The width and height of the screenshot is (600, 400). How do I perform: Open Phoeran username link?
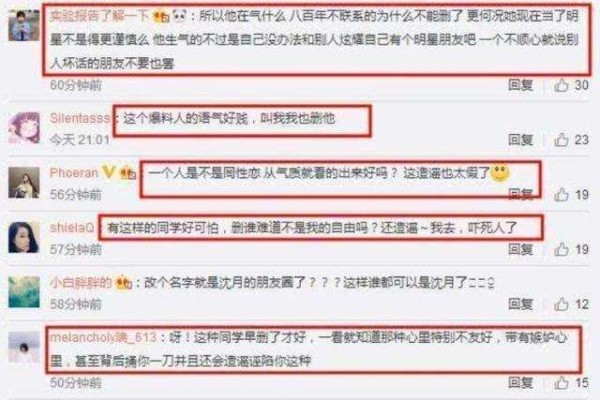pos(74,173)
